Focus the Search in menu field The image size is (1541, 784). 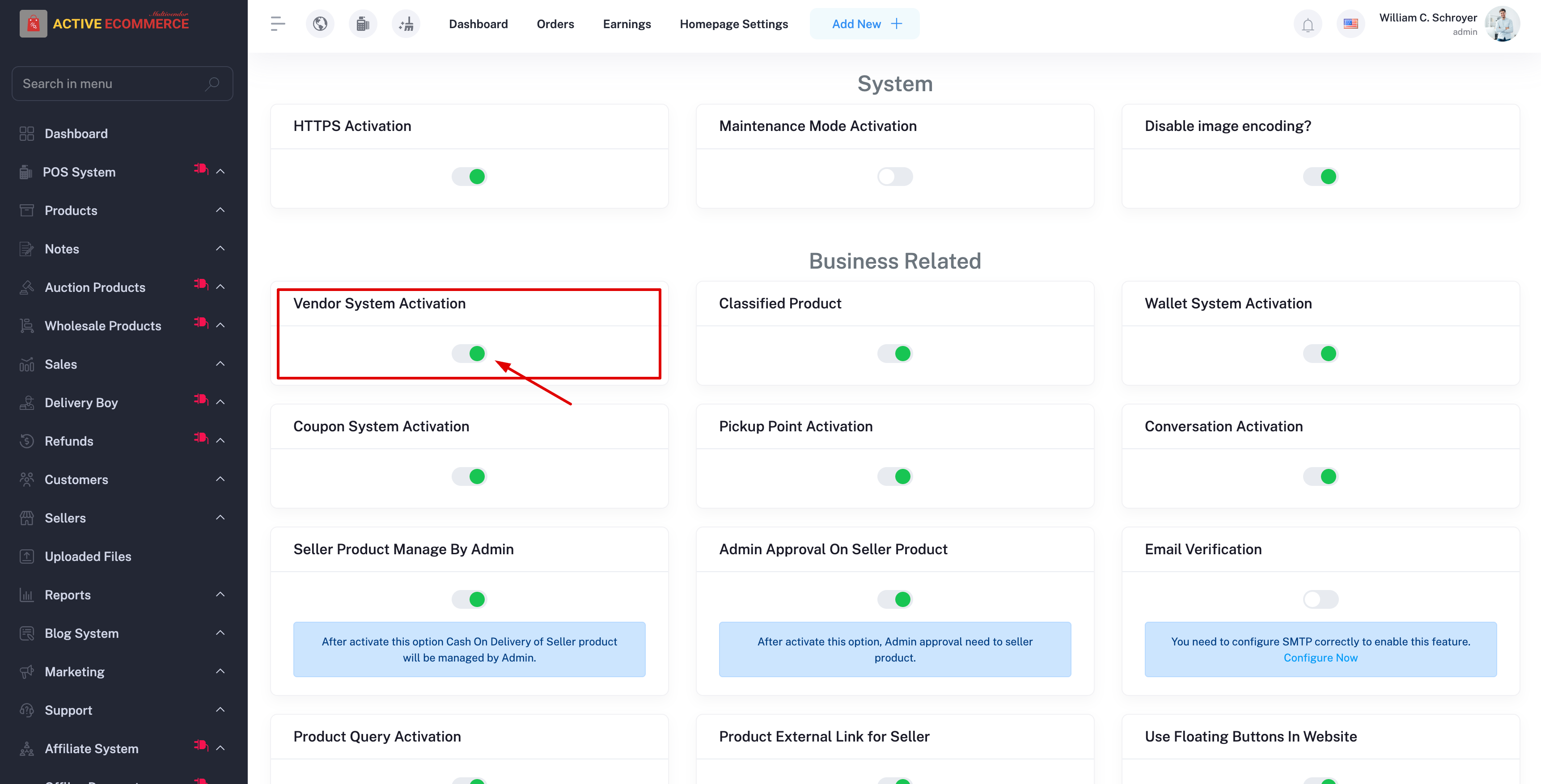click(x=122, y=84)
